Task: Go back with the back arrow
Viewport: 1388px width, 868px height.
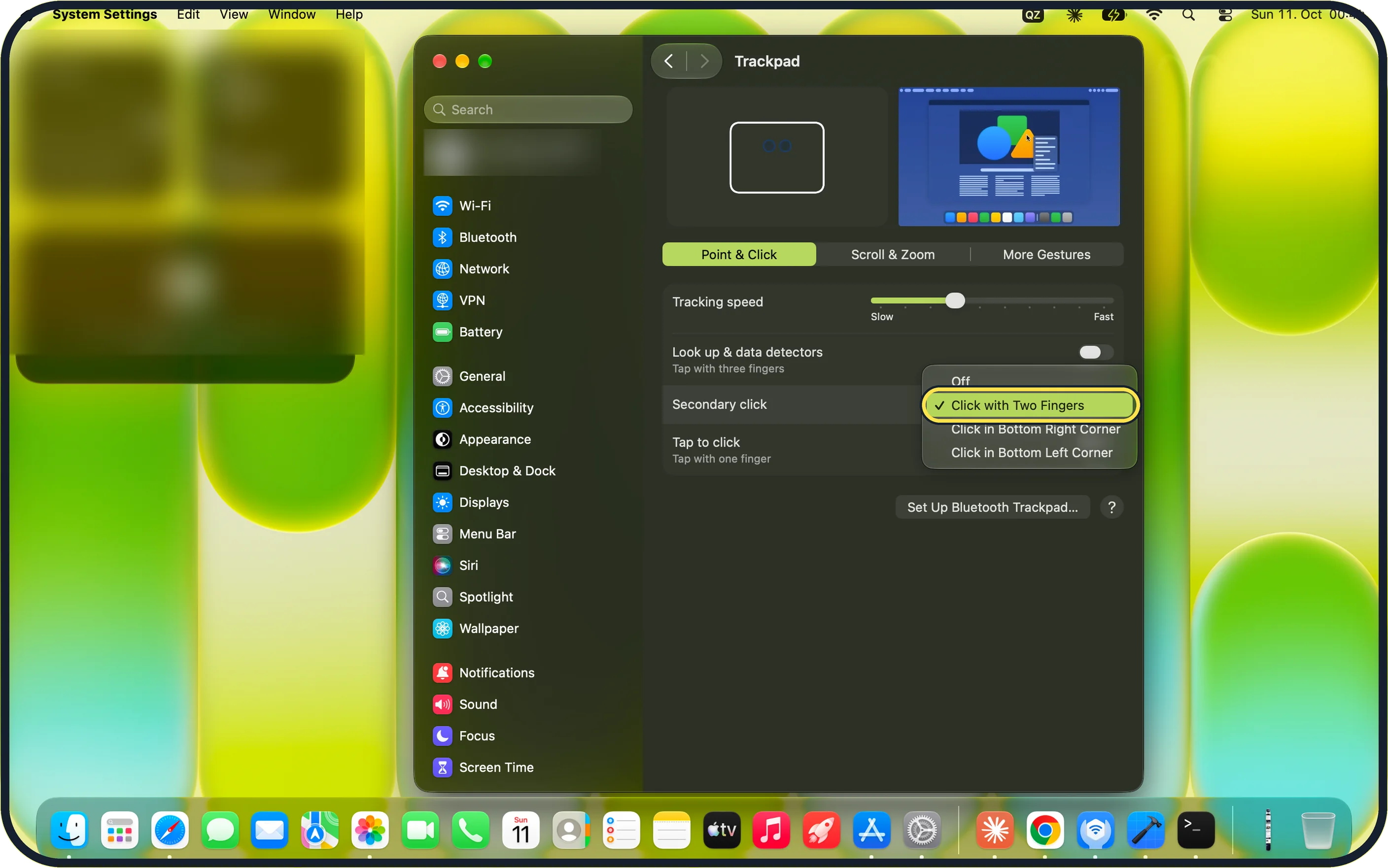Action: click(669, 62)
